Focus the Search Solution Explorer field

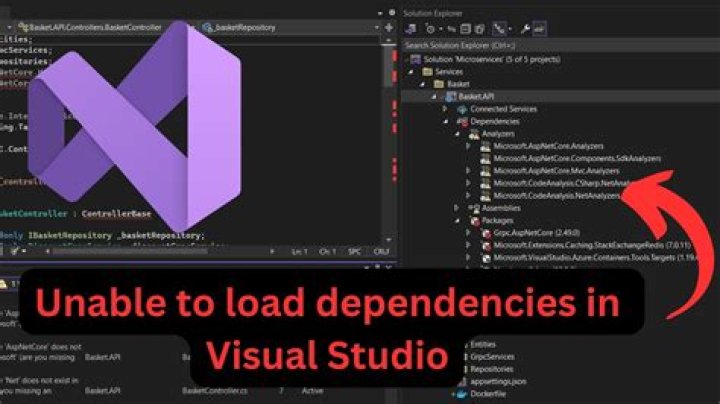click(560, 45)
